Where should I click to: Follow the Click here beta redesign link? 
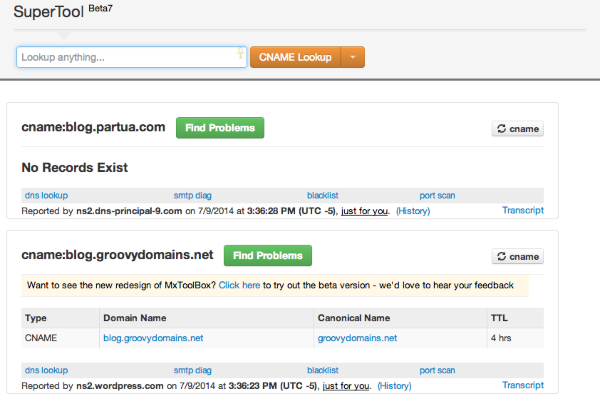(x=239, y=285)
